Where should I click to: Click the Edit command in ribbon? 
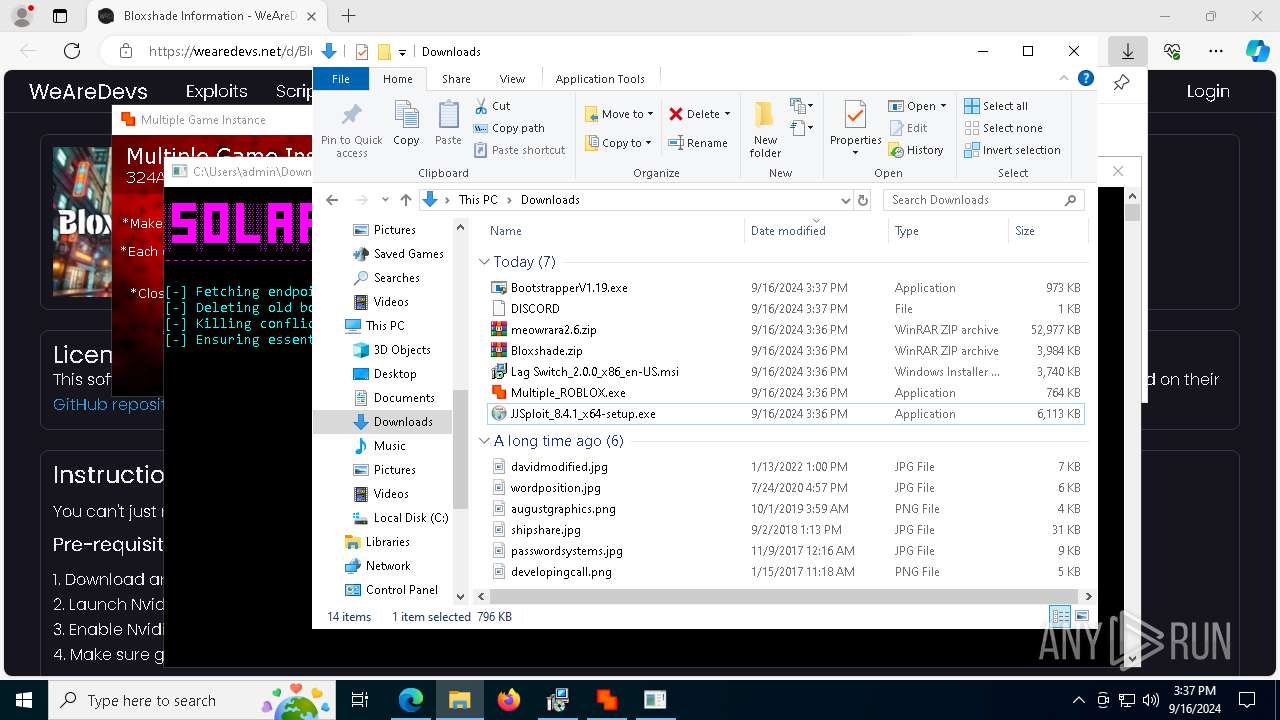click(907, 128)
